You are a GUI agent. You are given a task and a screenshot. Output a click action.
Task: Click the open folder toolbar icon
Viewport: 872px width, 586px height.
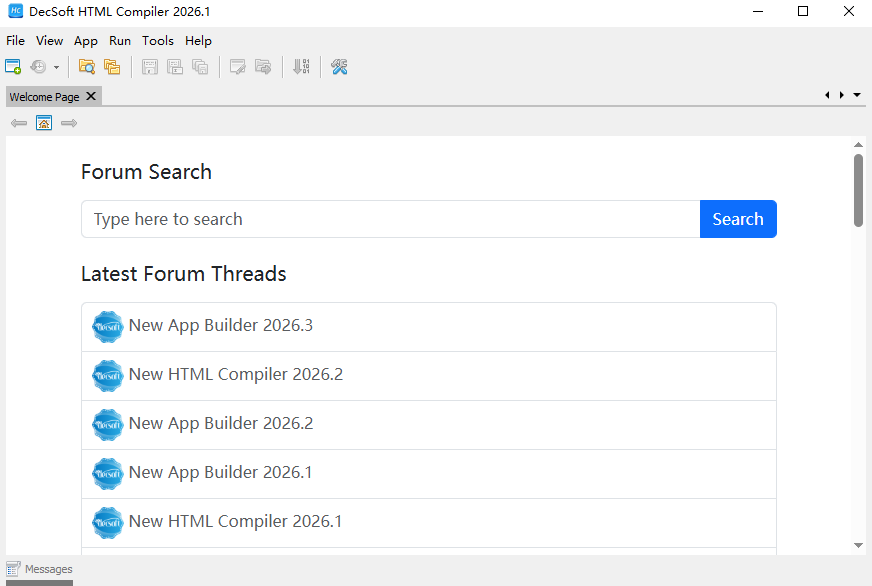tap(112, 66)
